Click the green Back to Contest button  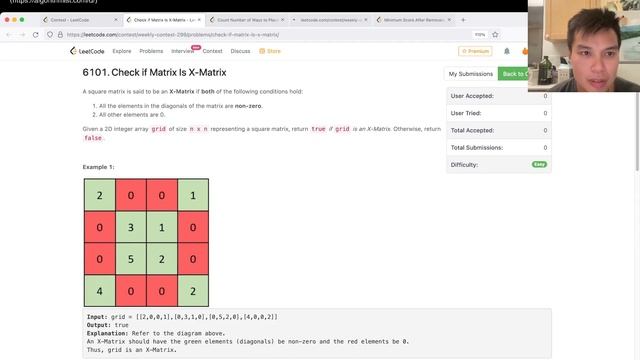(x=513, y=74)
